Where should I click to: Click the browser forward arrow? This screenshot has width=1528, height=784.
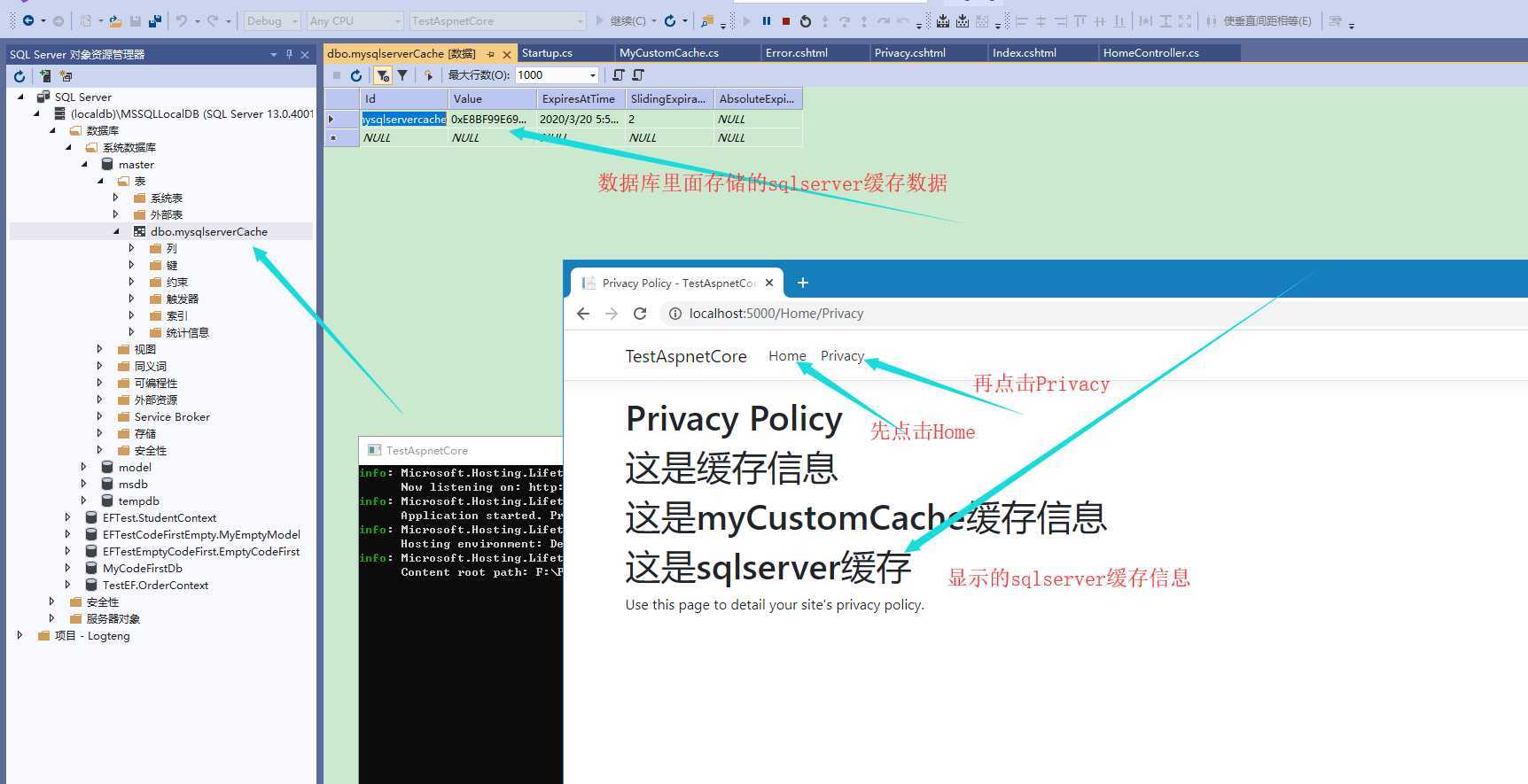coord(612,314)
